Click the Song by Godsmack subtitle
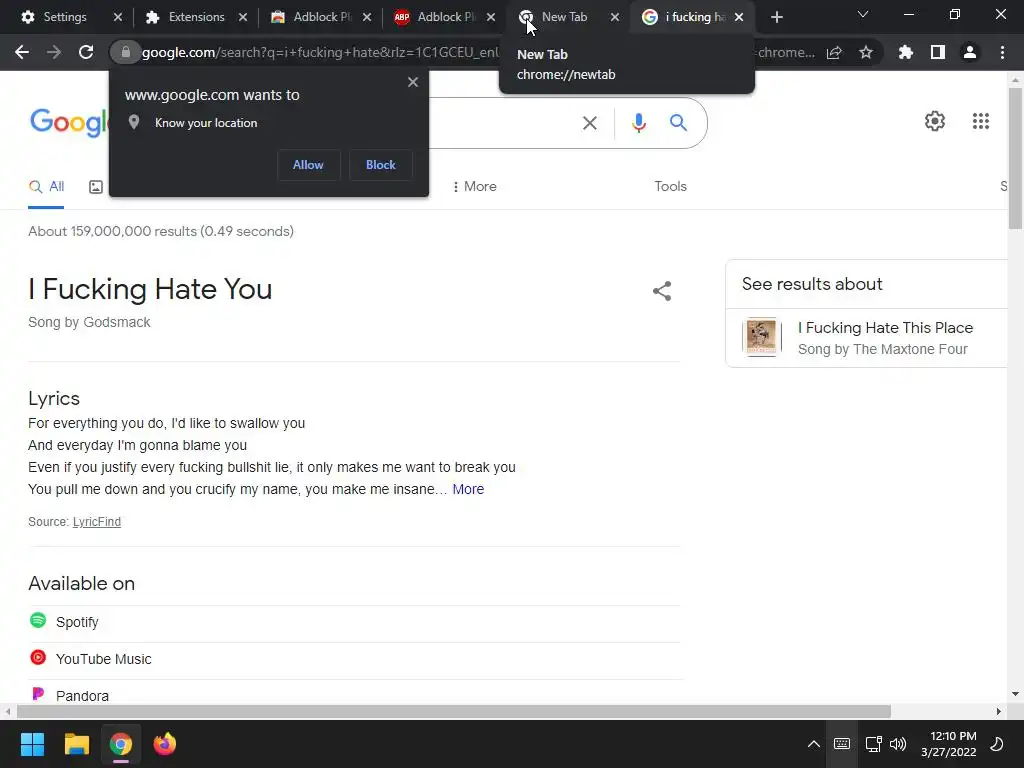1024x768 pixels. 89,322
